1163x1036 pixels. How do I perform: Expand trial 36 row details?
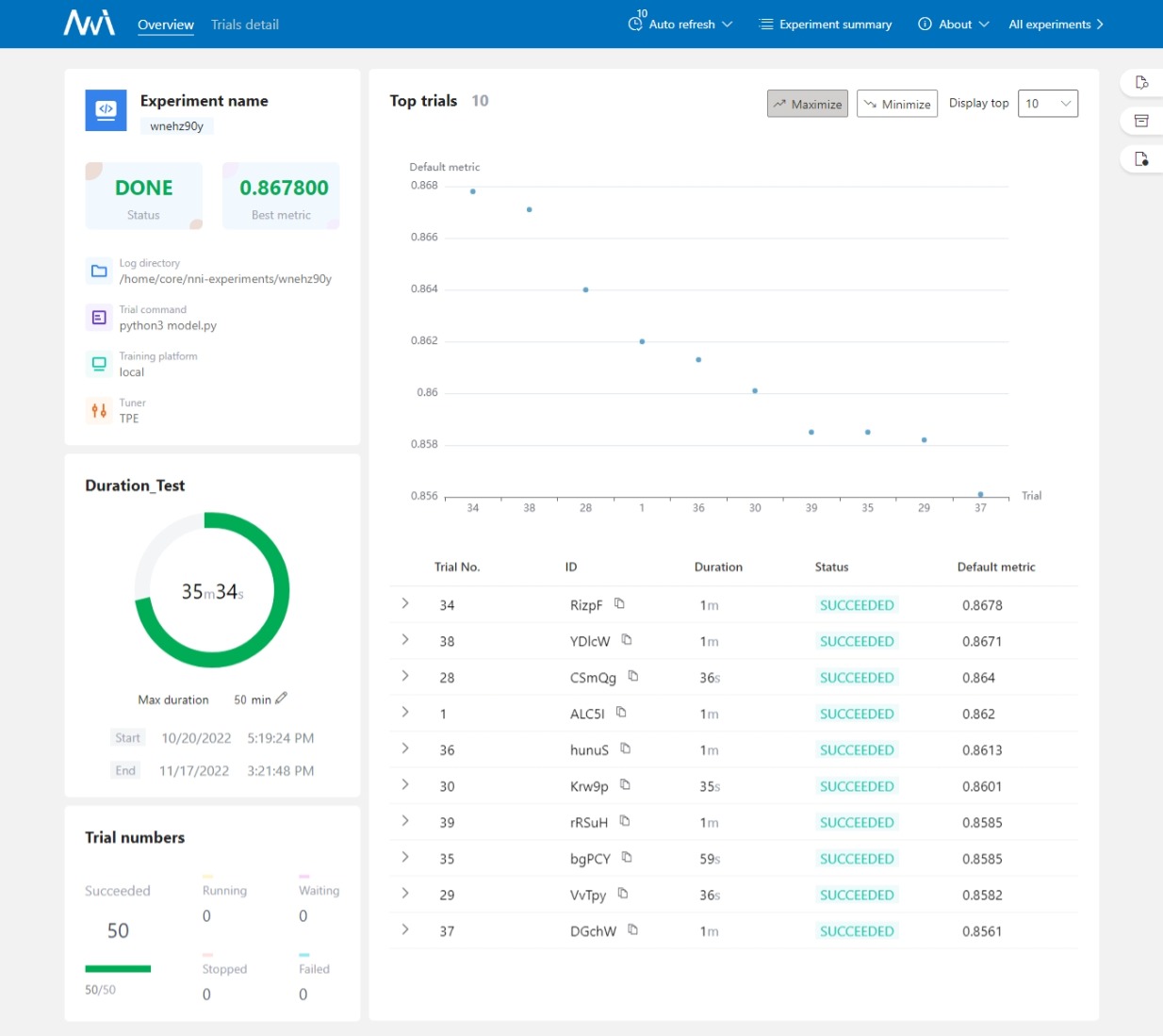(405, 748)
